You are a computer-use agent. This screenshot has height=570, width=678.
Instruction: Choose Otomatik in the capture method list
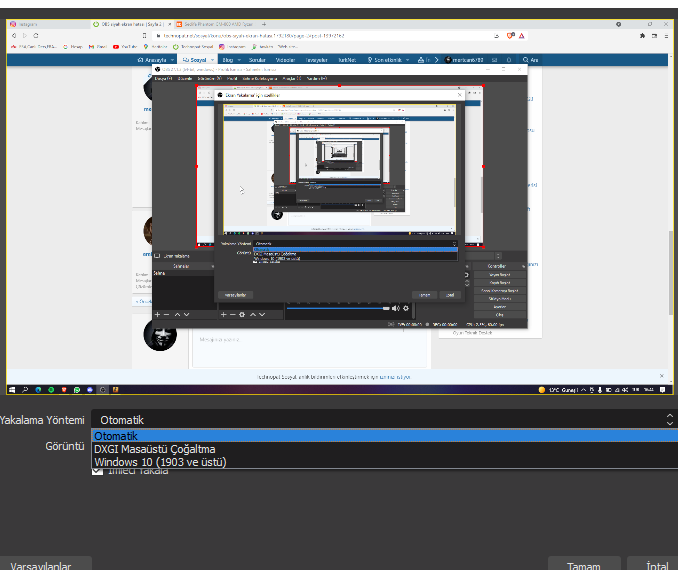click(x=384, y=436)
